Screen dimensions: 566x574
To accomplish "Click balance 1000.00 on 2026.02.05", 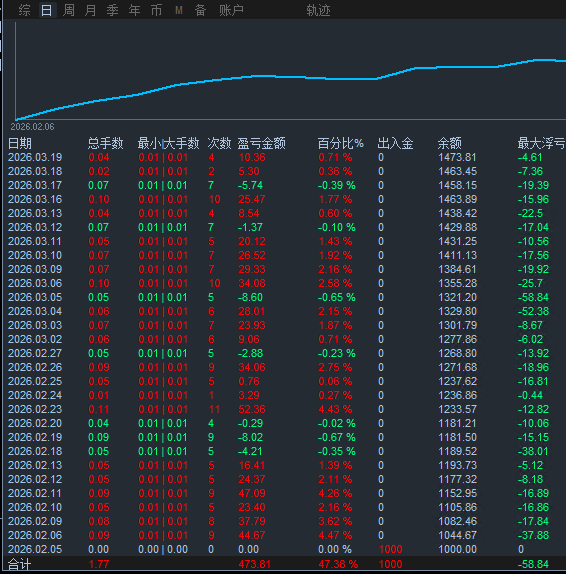I will click(458, 549).
